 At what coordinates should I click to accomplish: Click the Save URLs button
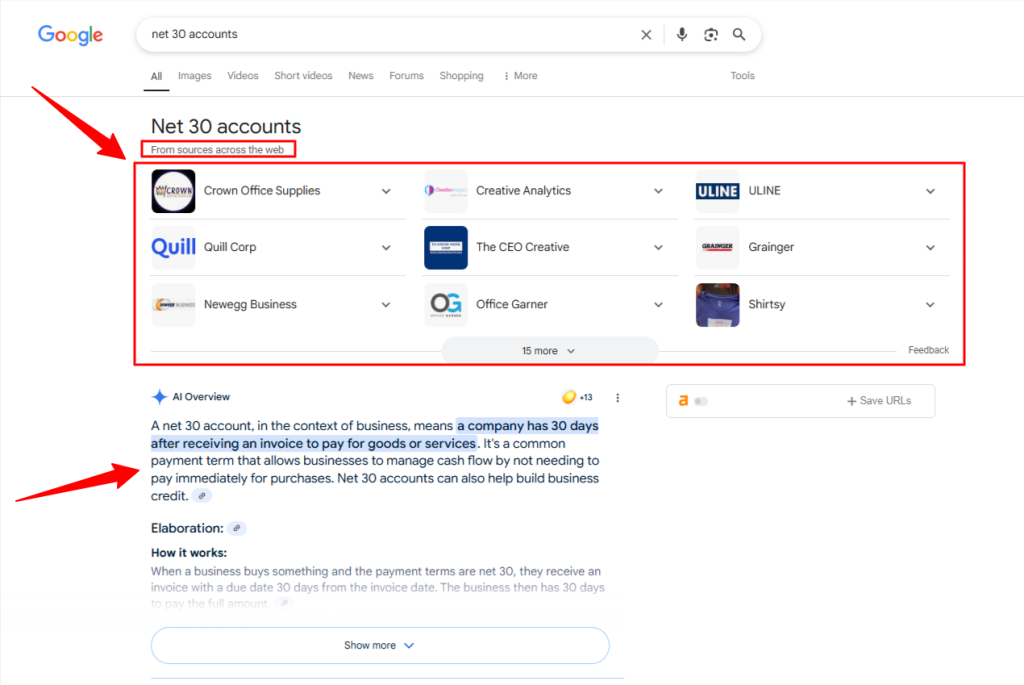(879, 401)
